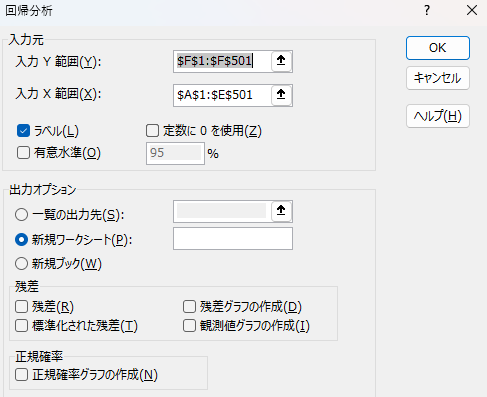
Task: Click the 入力 Y 範囲(Y): label
Action: (58, 62)
